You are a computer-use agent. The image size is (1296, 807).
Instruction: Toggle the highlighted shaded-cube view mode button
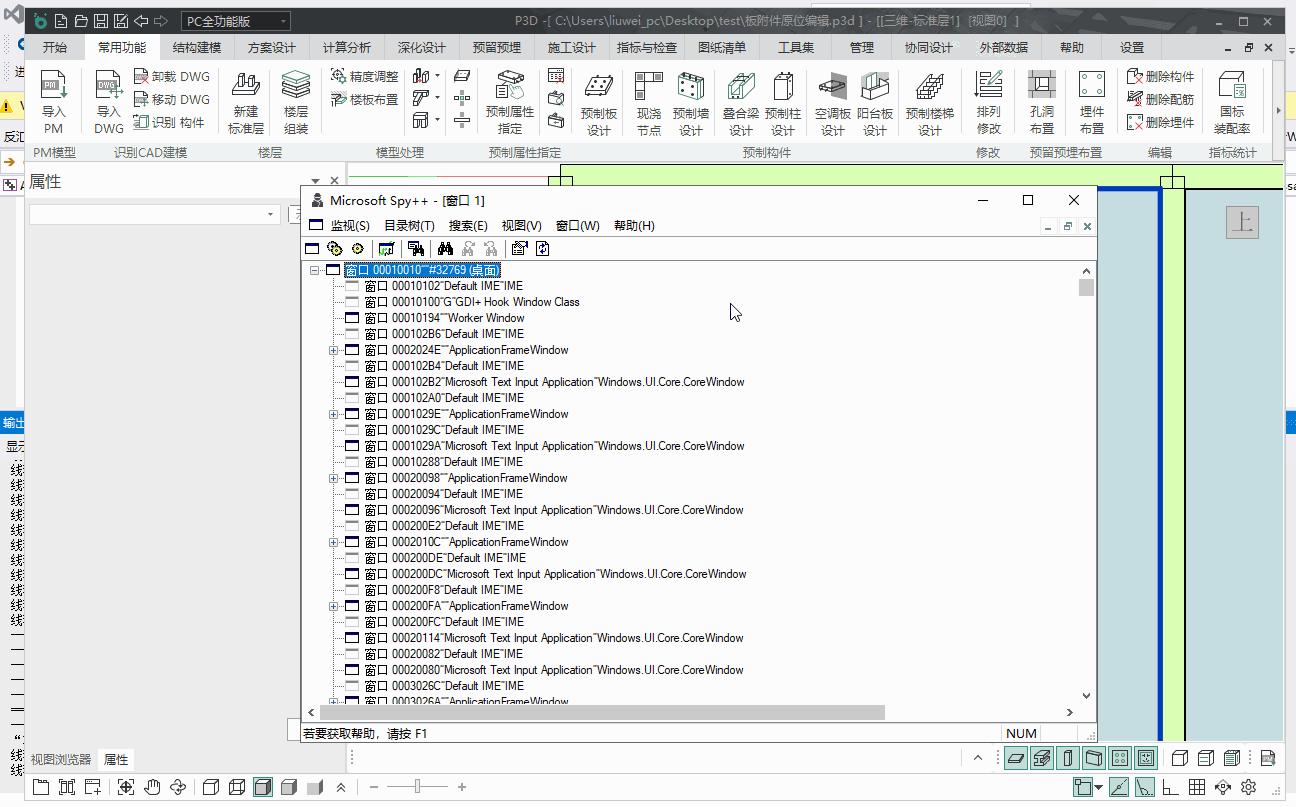pyautogui.click(x=263, y=787)
